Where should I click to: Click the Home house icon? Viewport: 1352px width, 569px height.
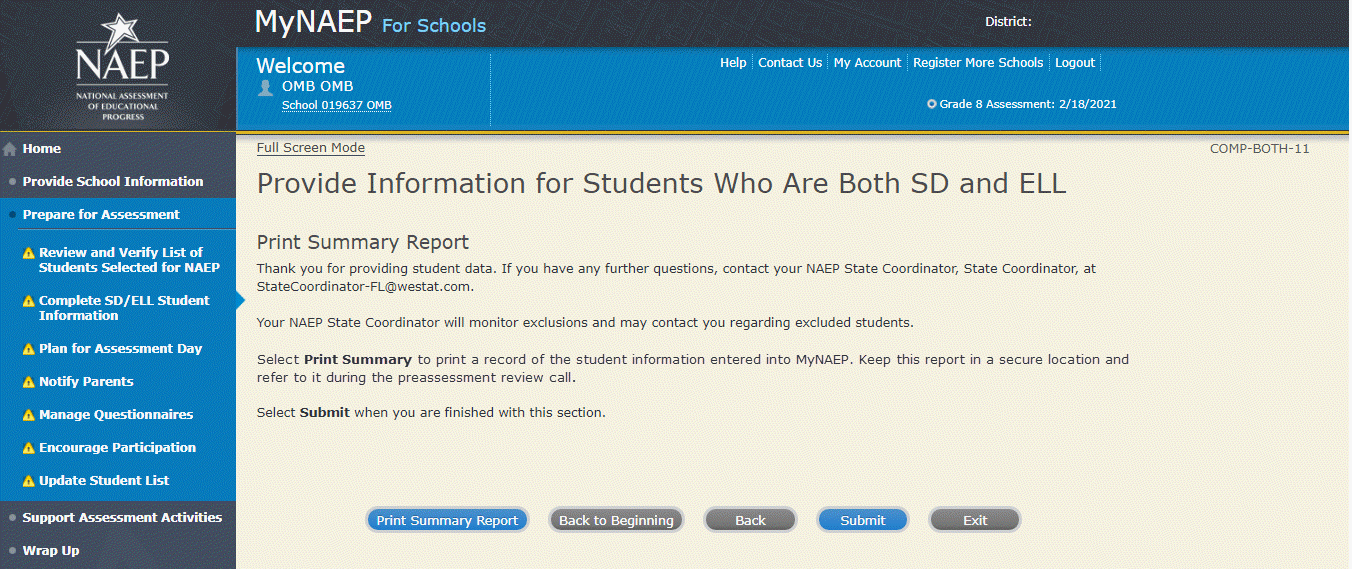(10, 149)
